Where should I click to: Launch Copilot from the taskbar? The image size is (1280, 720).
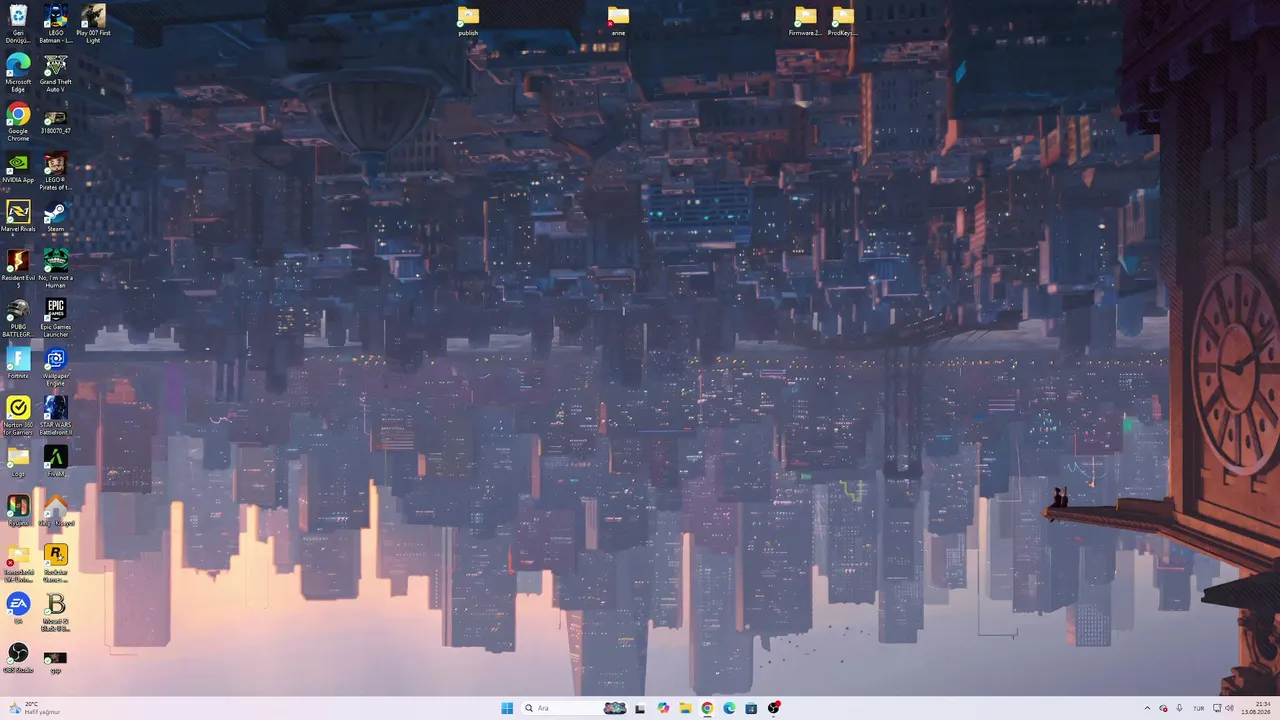tap(663, 708)
